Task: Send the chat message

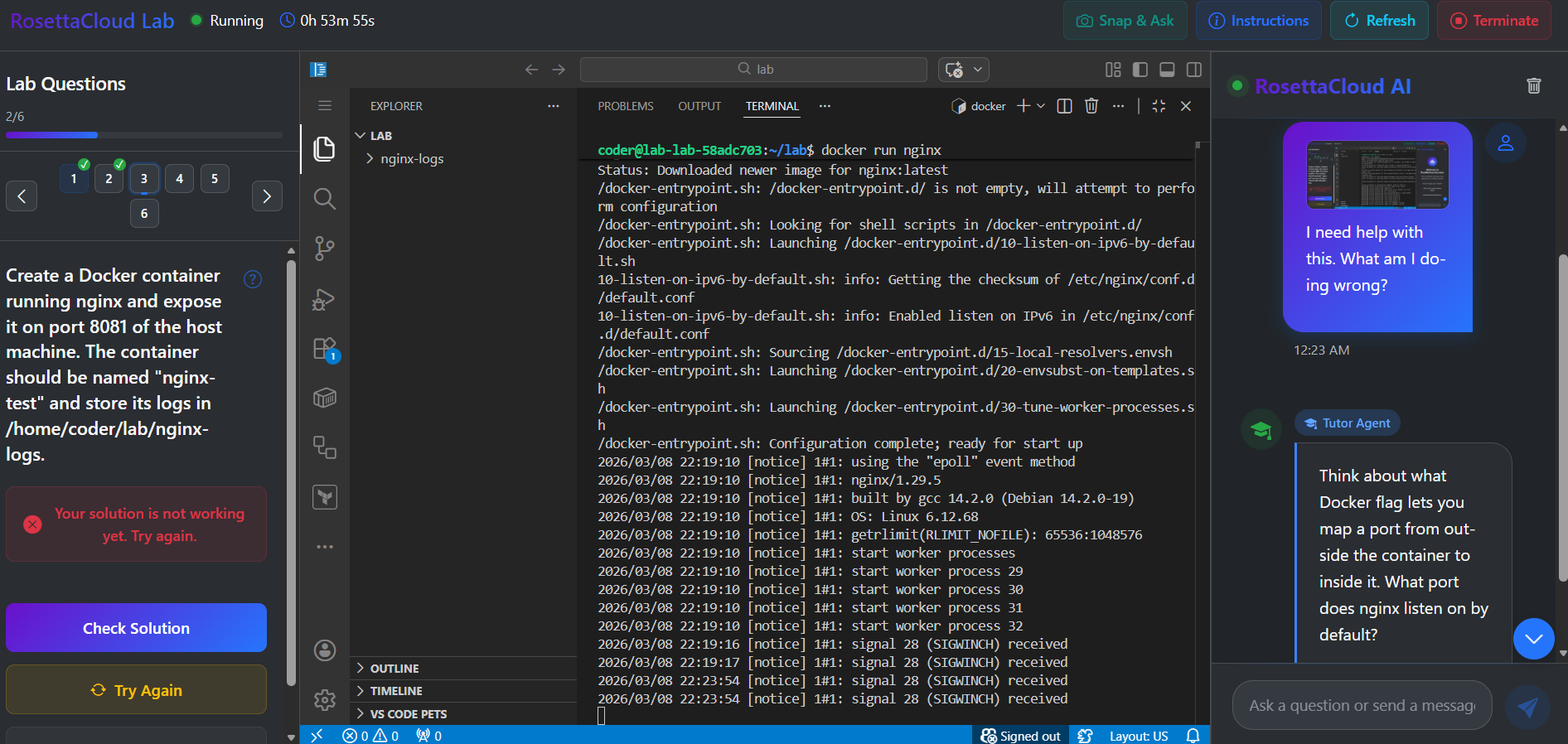Action: coord(1527,707)
